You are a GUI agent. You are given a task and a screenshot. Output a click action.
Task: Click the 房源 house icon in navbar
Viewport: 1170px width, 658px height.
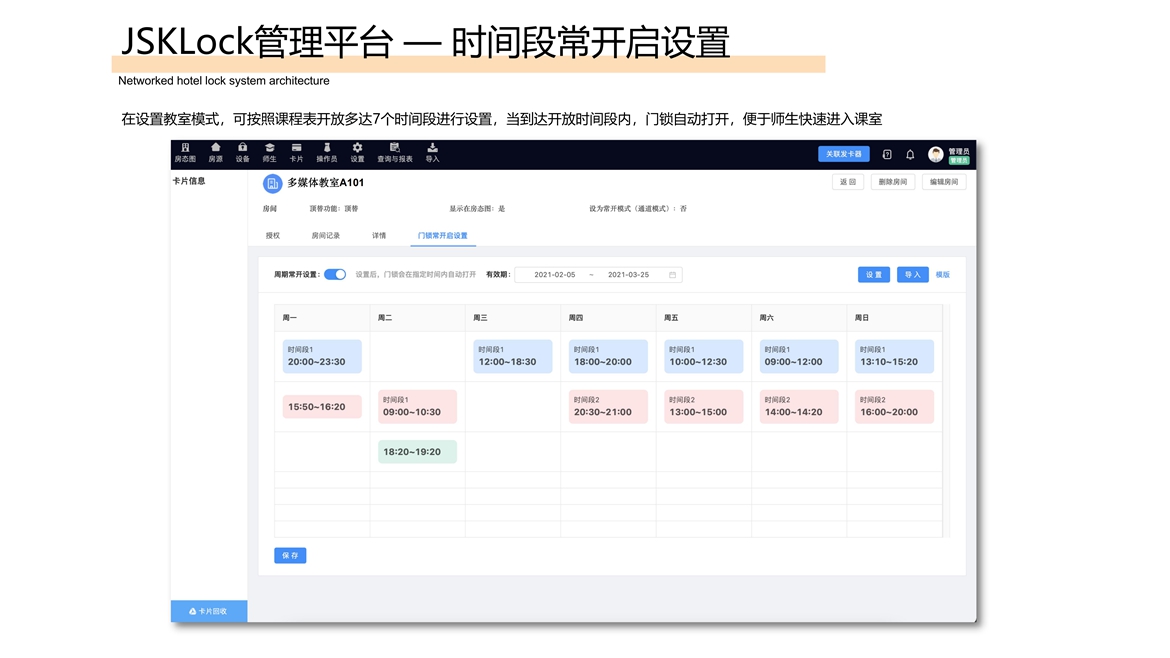(x=215, y=148)
